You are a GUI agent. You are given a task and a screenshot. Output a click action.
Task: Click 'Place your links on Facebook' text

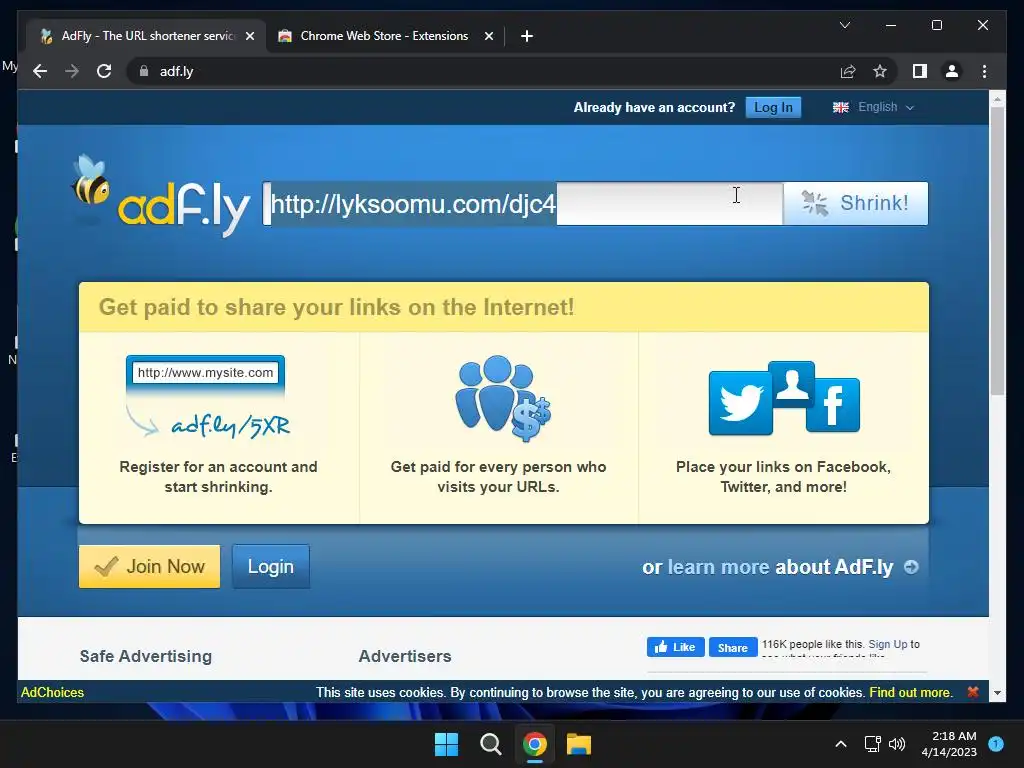783,477
